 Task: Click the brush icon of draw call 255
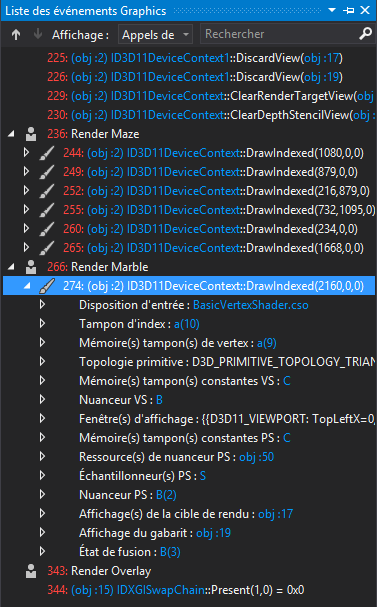coord(47,210)
